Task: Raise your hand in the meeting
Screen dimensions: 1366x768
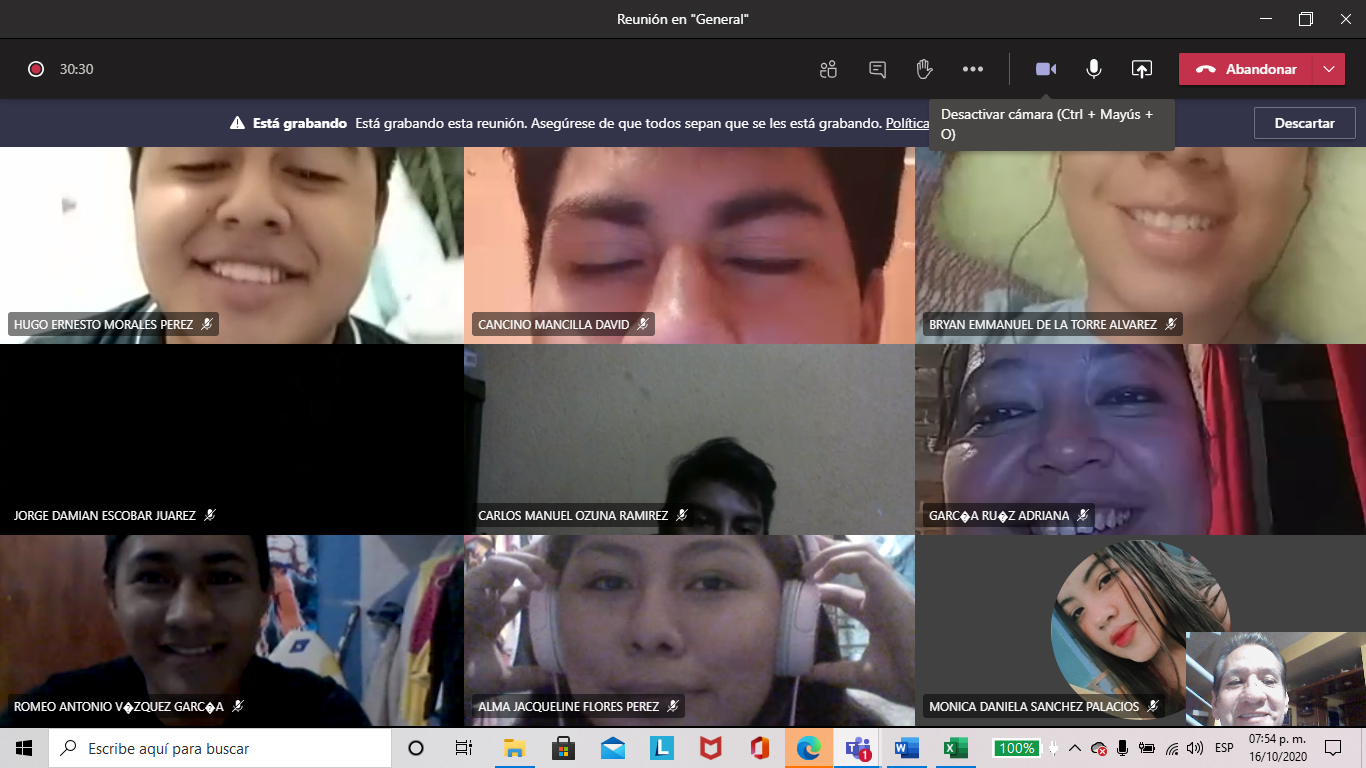Action: point(925,69)
